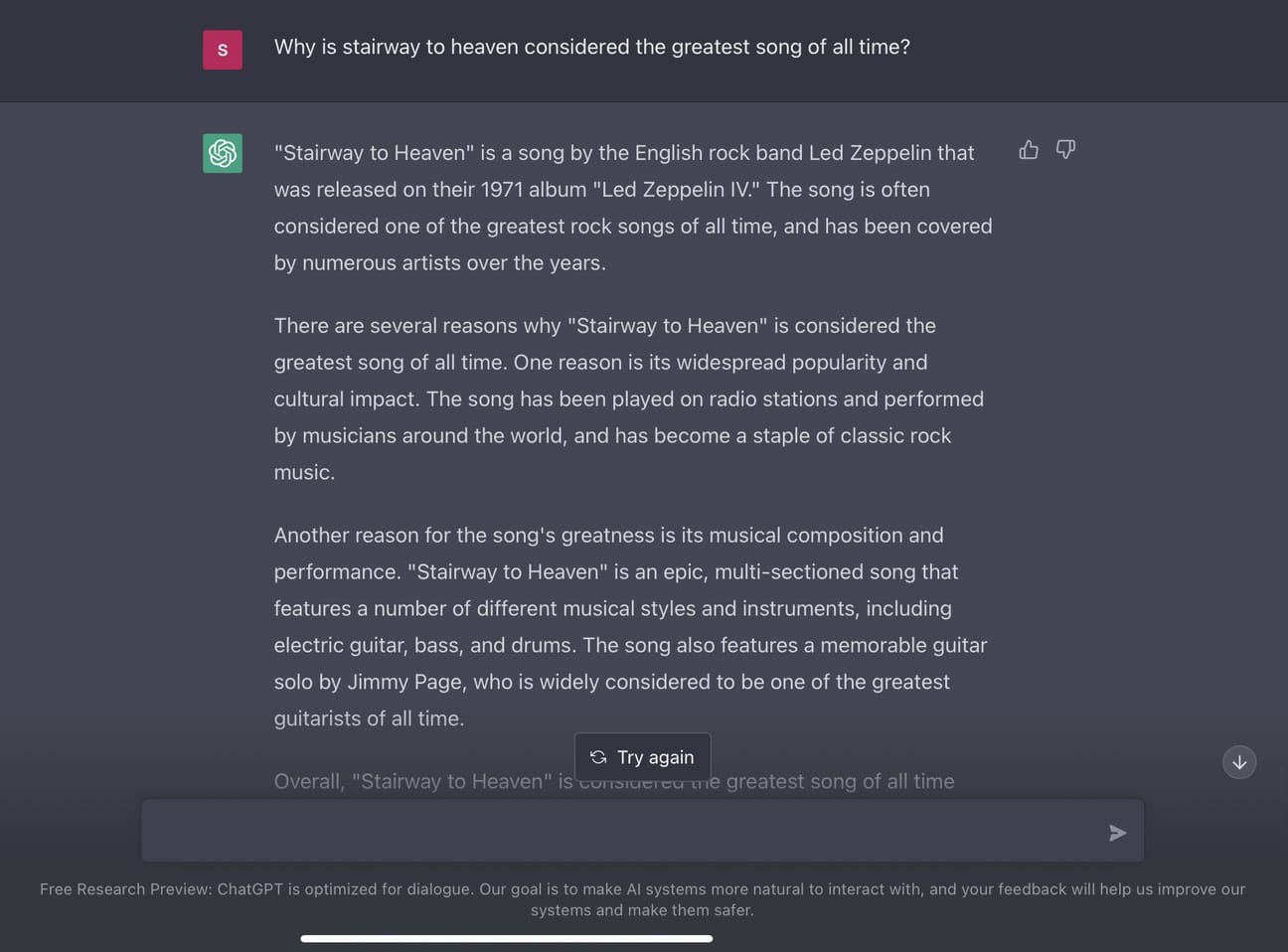Click the thumbs up feedback icon
This screenshot has width=1288, height=952.
(x=1029, y=150)
